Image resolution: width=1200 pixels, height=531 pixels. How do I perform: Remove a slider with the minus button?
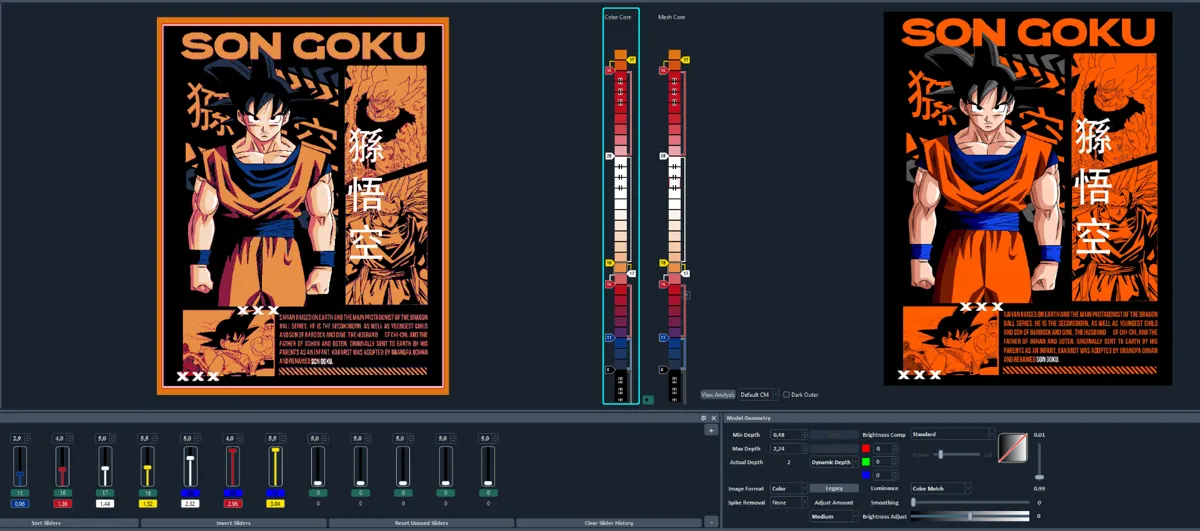[x=711, y=522]
